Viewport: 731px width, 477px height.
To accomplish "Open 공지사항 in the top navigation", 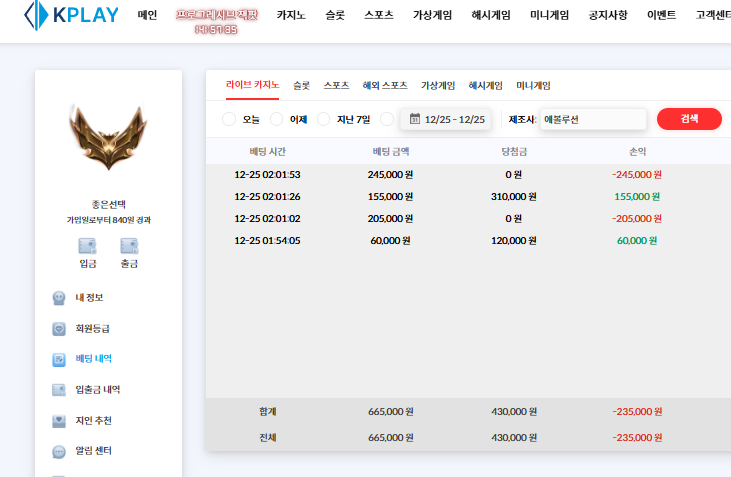I will tap(609, 15).
